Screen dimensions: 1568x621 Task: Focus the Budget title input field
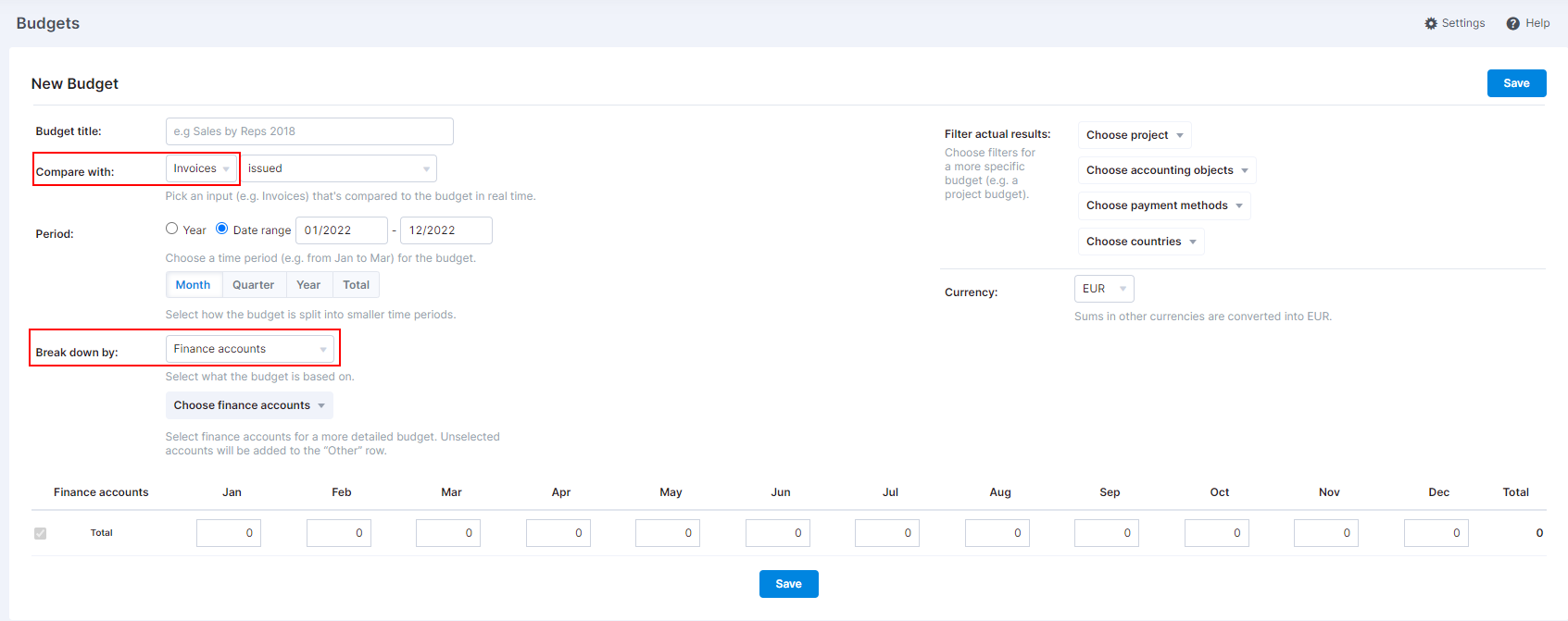point(309,131)
